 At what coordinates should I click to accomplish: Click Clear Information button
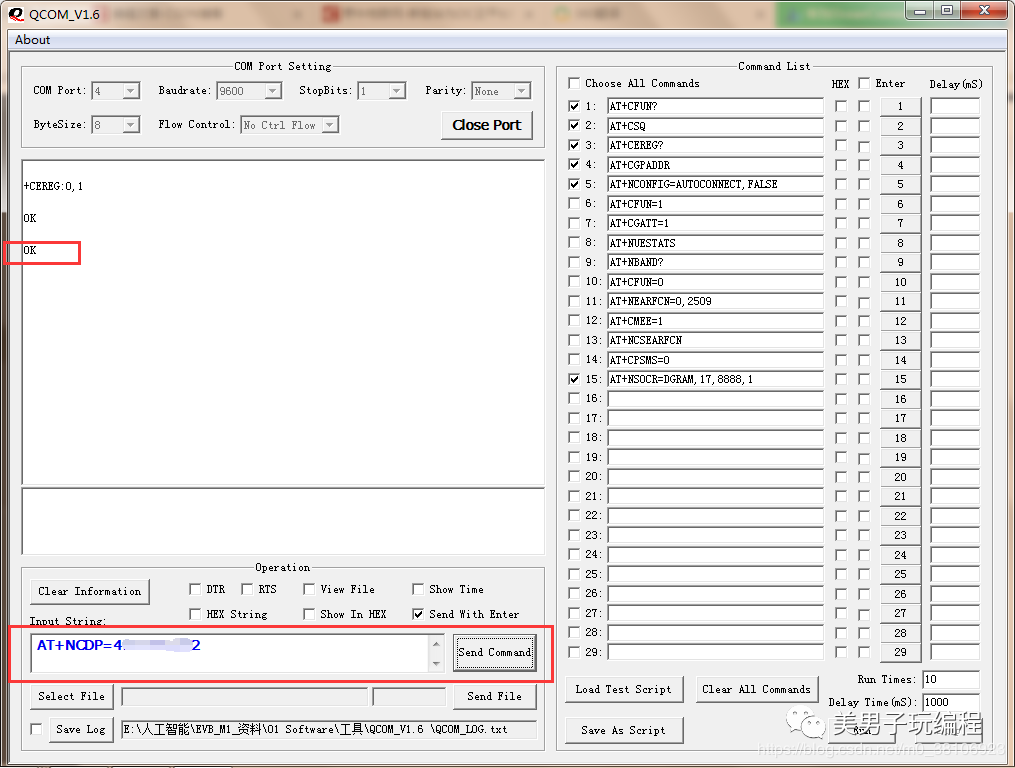click(x=89, y=591)
